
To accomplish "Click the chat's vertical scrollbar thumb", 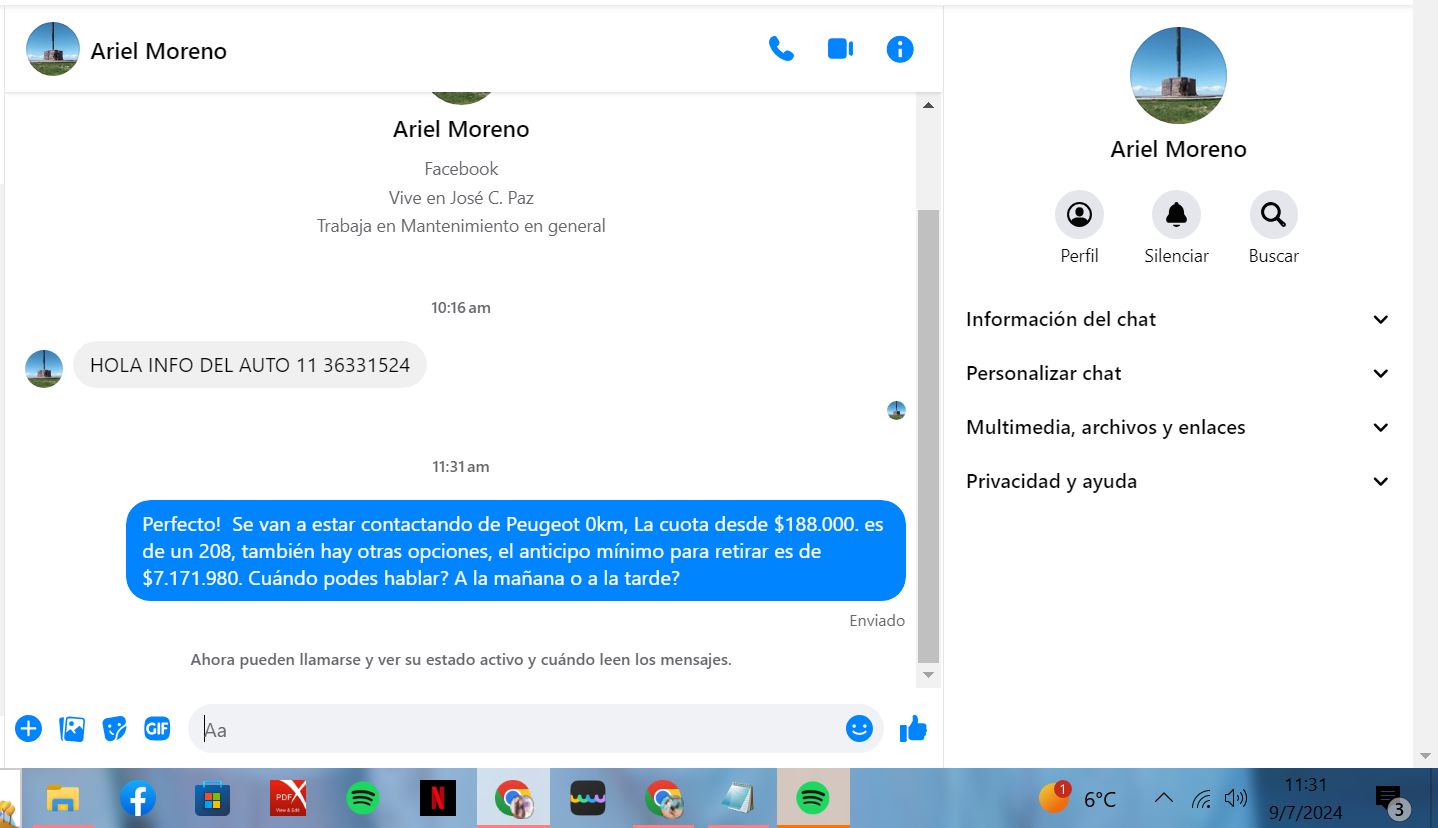I will coord(928,435).
